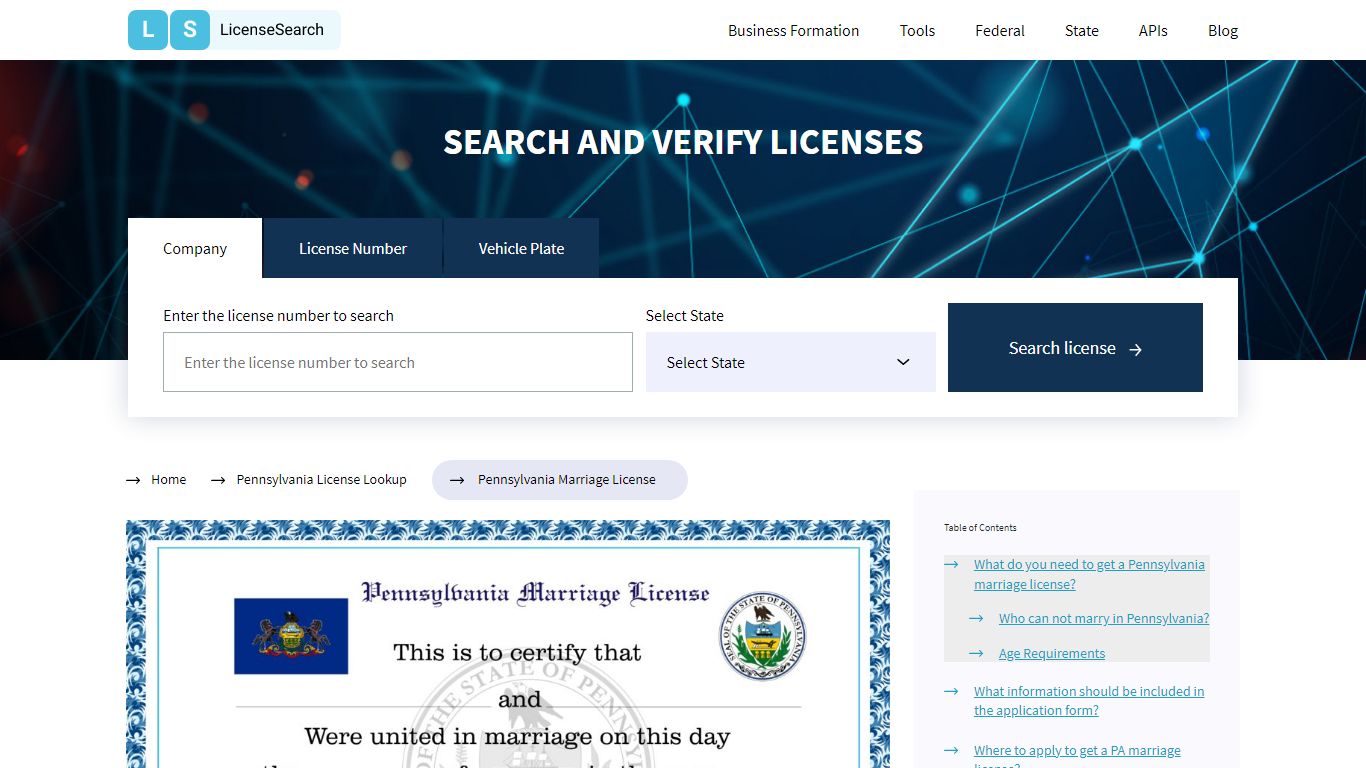1366x768 pixels.
Task: Click the Search license button
Action: (x=1075, y=348)
